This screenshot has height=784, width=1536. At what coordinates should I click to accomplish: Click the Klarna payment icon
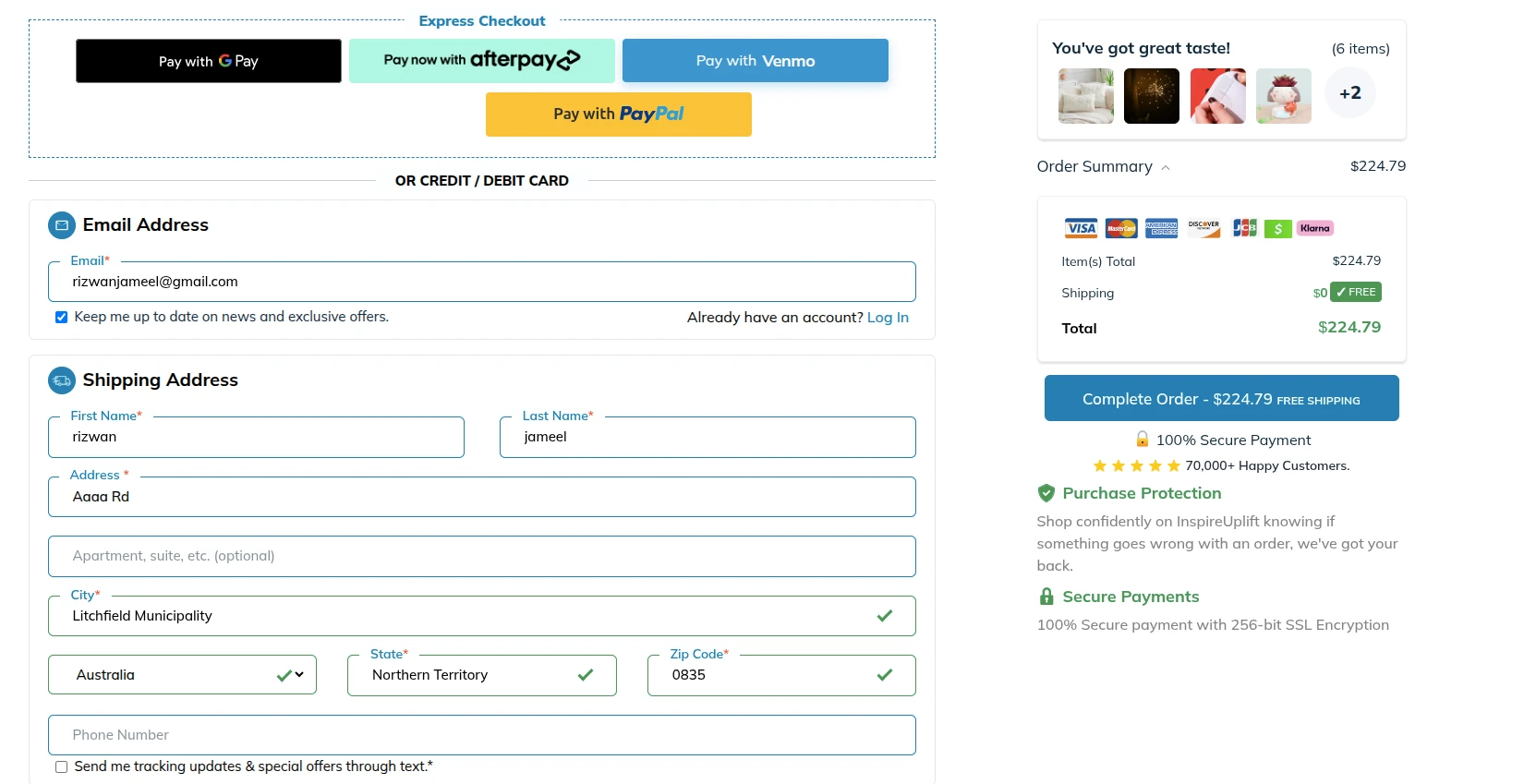coord(1315,228)
